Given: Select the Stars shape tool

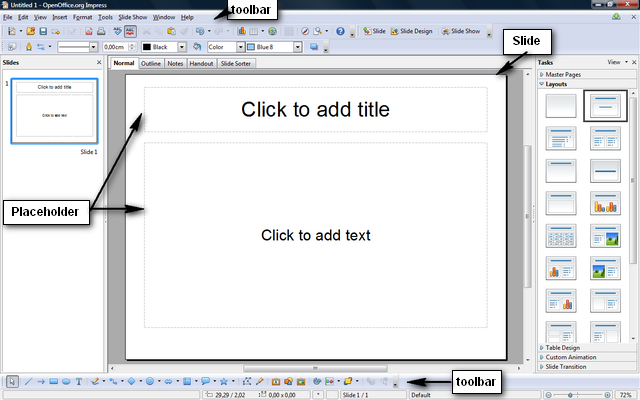Looking at the screenshot, I should 224,382.
